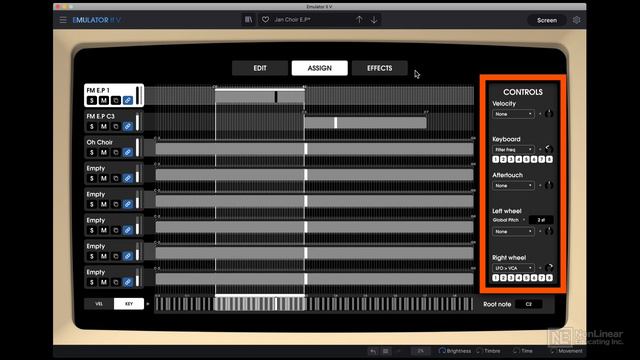This screenshot has width=640, height=360.
Task: Open the Aftertouch destination dropdown
Action: click(513, 186)
